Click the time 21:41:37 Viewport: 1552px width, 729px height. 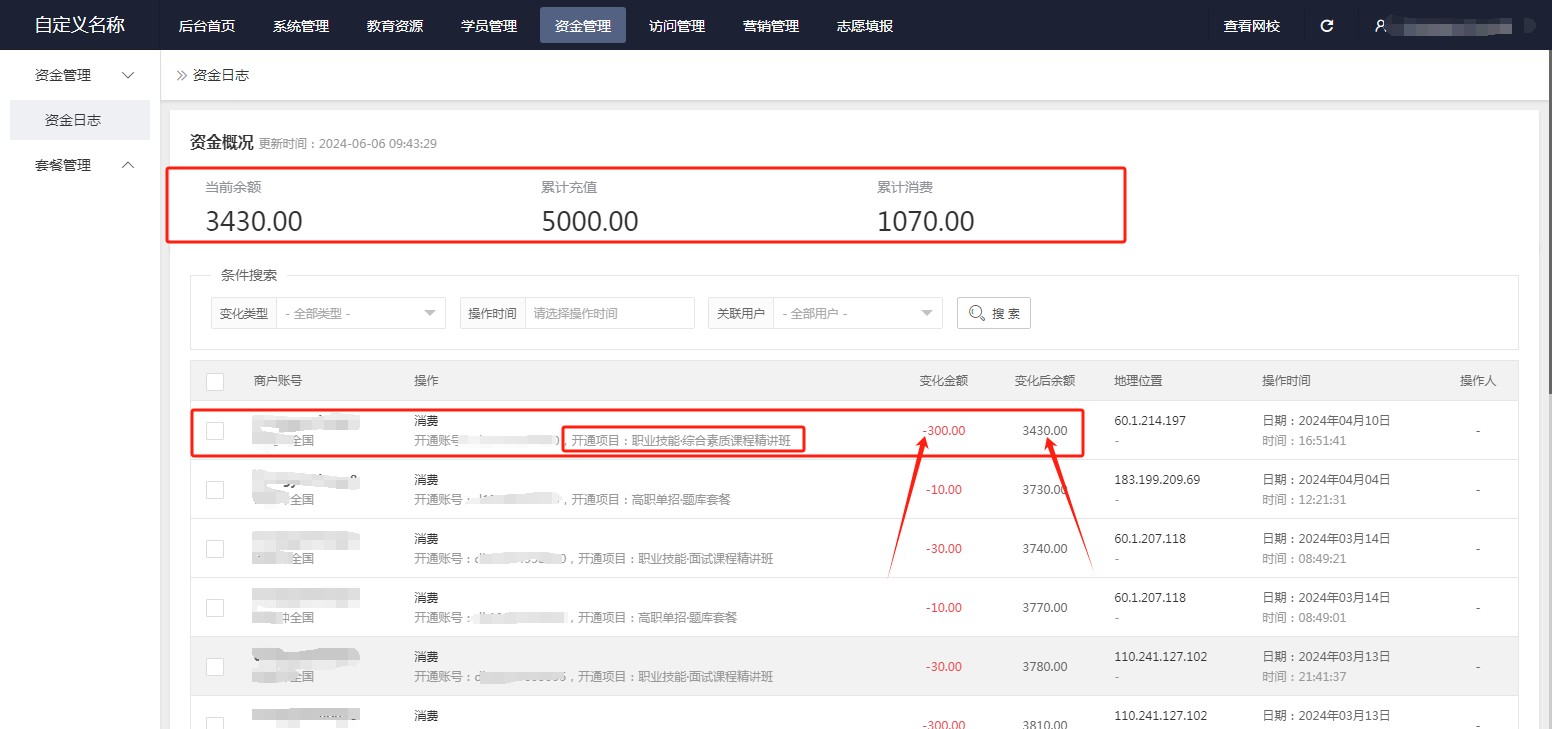pos(1322,677)
